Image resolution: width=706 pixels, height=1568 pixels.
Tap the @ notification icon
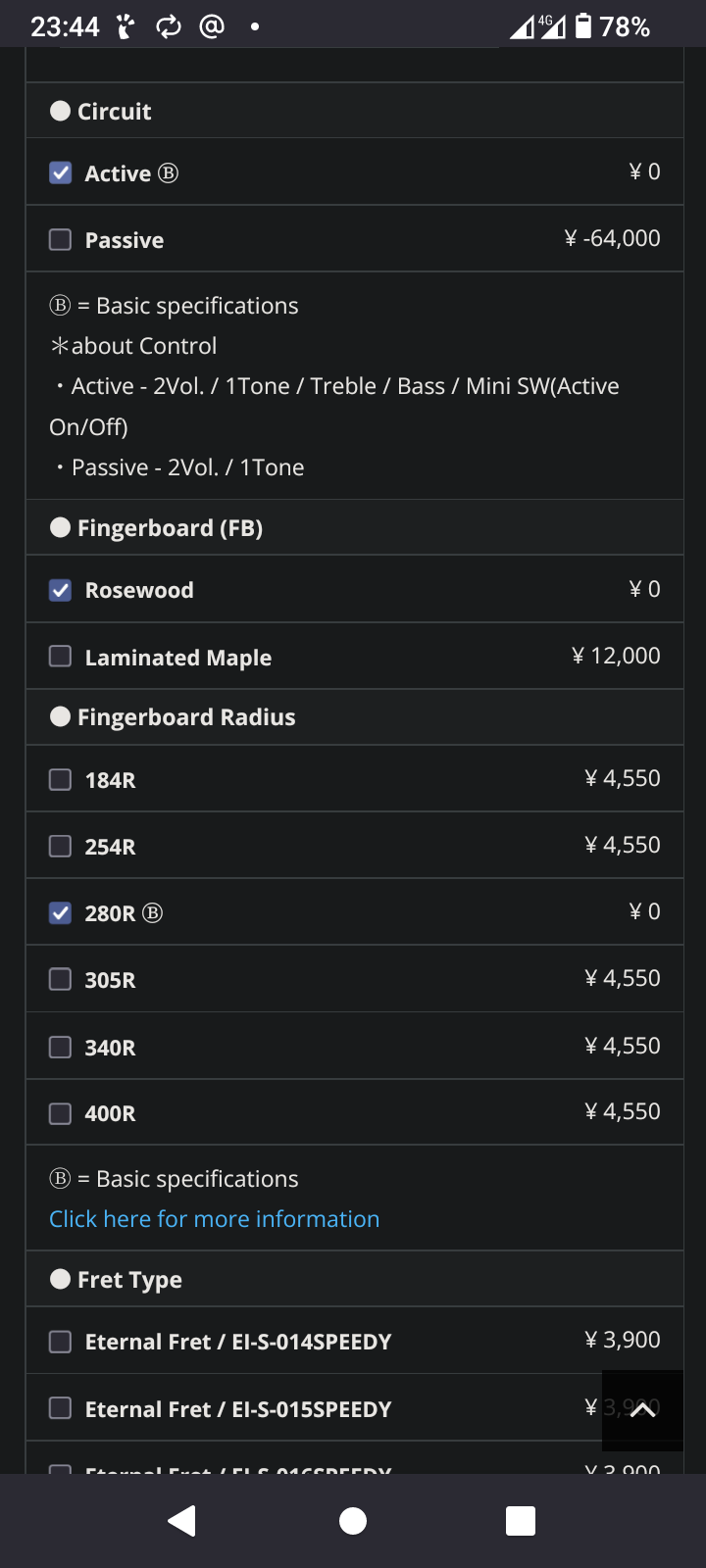212,26
